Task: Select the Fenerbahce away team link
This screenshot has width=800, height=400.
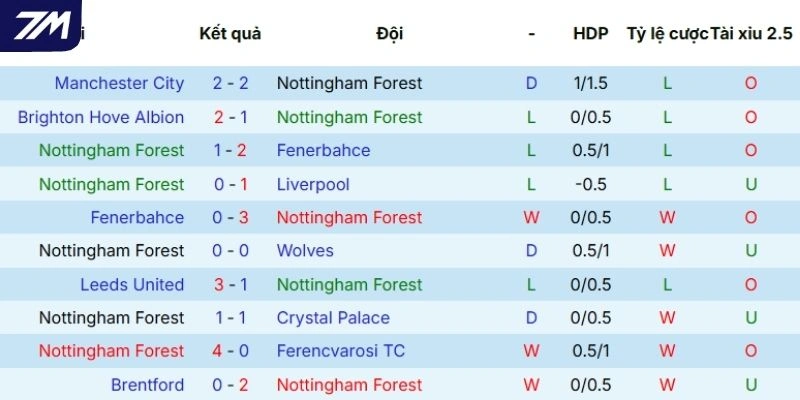Action: (x=323, y=150)
